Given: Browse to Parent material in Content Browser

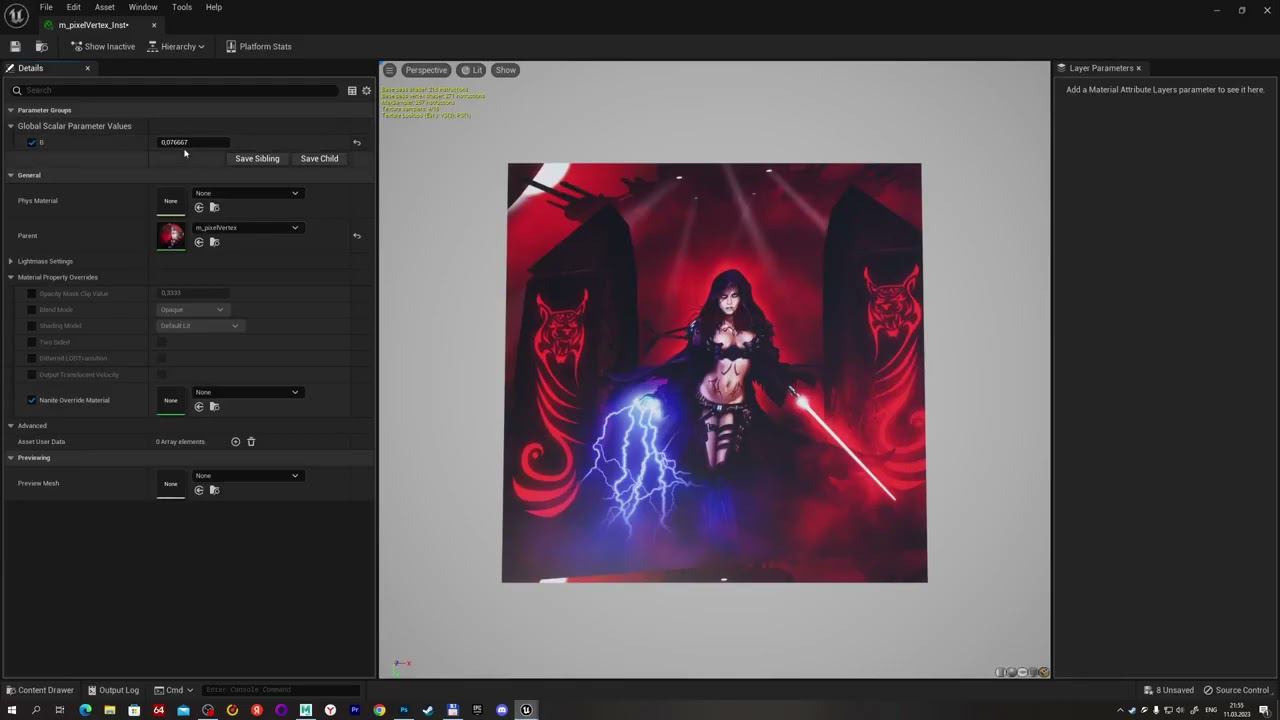Looking at the screenshot, I should coord(214,242).
